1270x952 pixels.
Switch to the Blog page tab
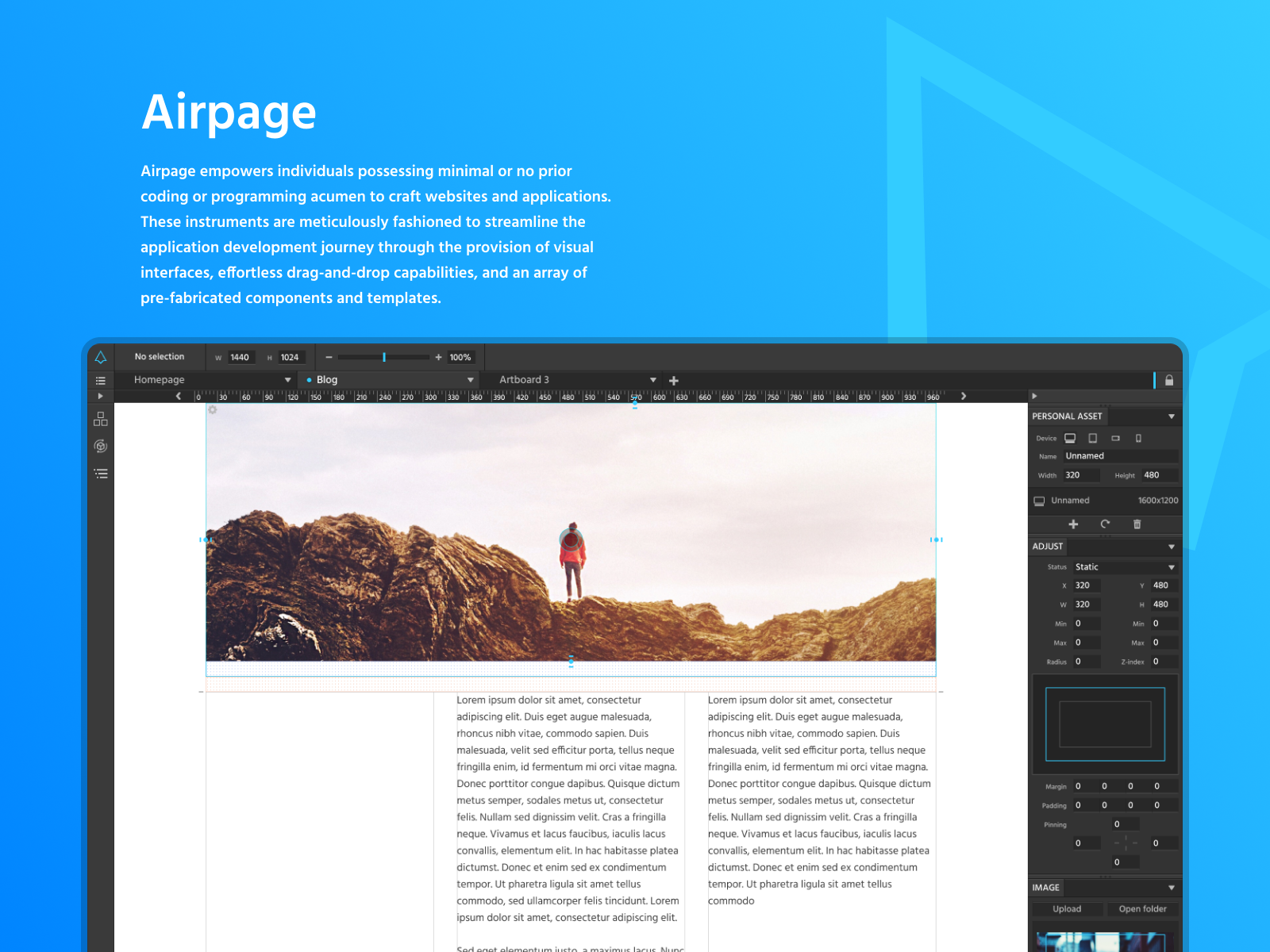pyautogui.click(x=325, y=379)
